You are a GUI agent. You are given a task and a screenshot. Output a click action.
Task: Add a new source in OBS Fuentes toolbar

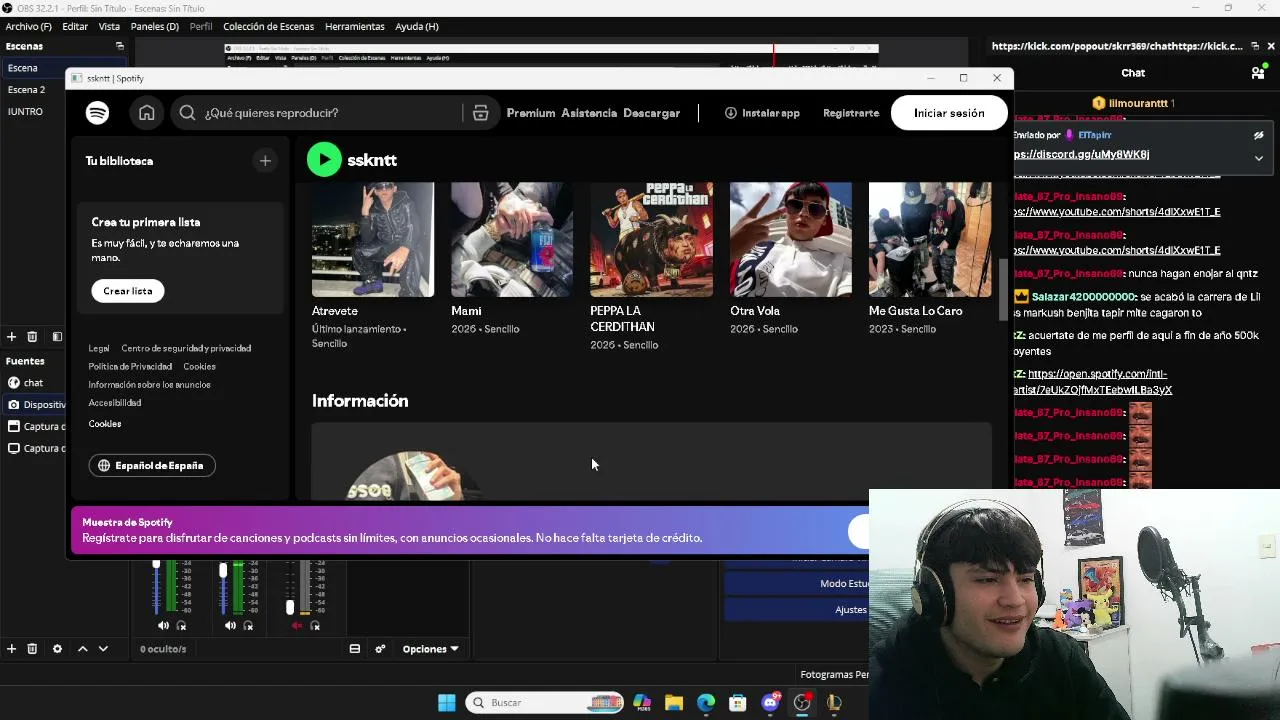point(12,649)
